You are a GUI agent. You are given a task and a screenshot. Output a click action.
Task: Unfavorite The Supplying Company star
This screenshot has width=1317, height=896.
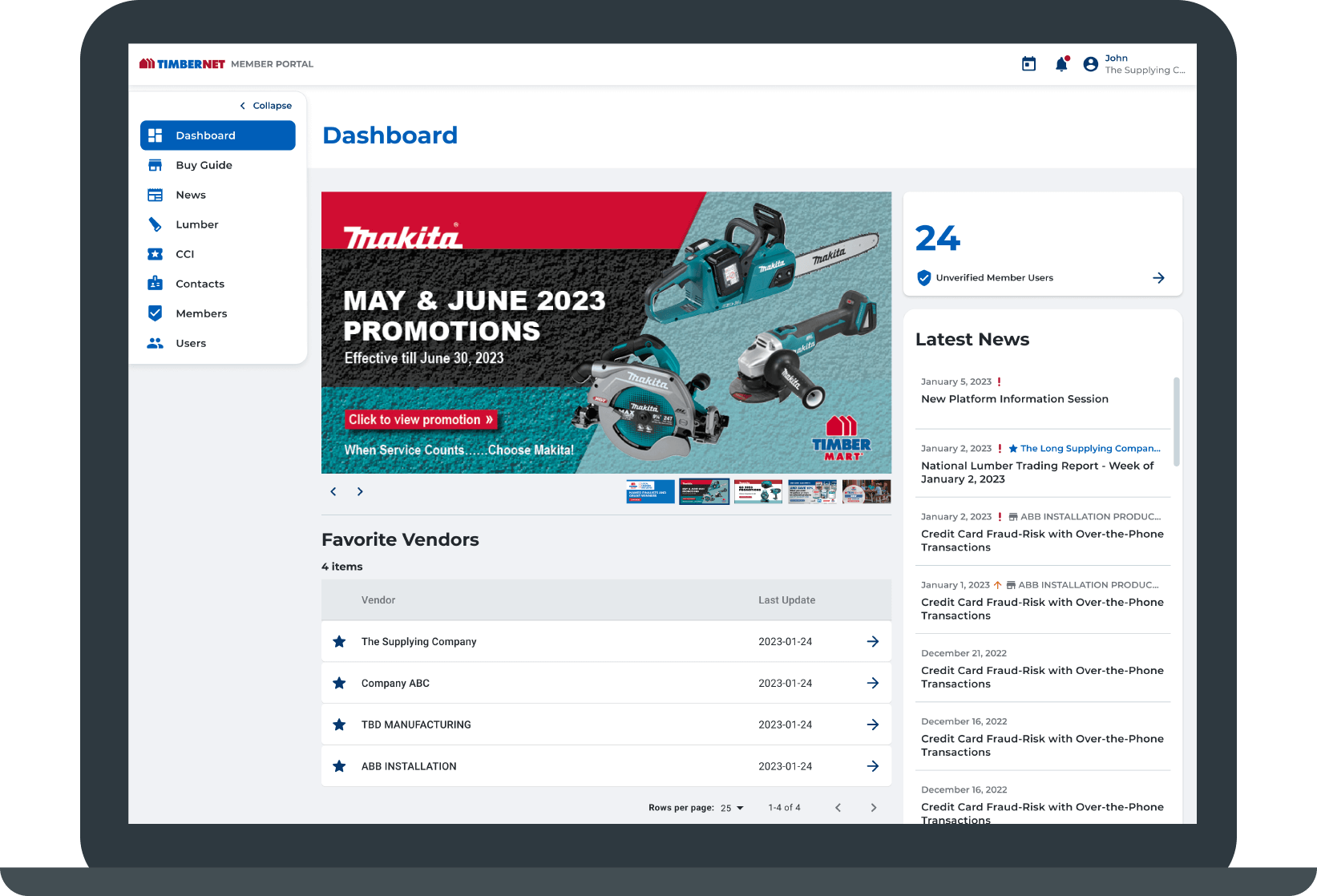pos(339,642)
